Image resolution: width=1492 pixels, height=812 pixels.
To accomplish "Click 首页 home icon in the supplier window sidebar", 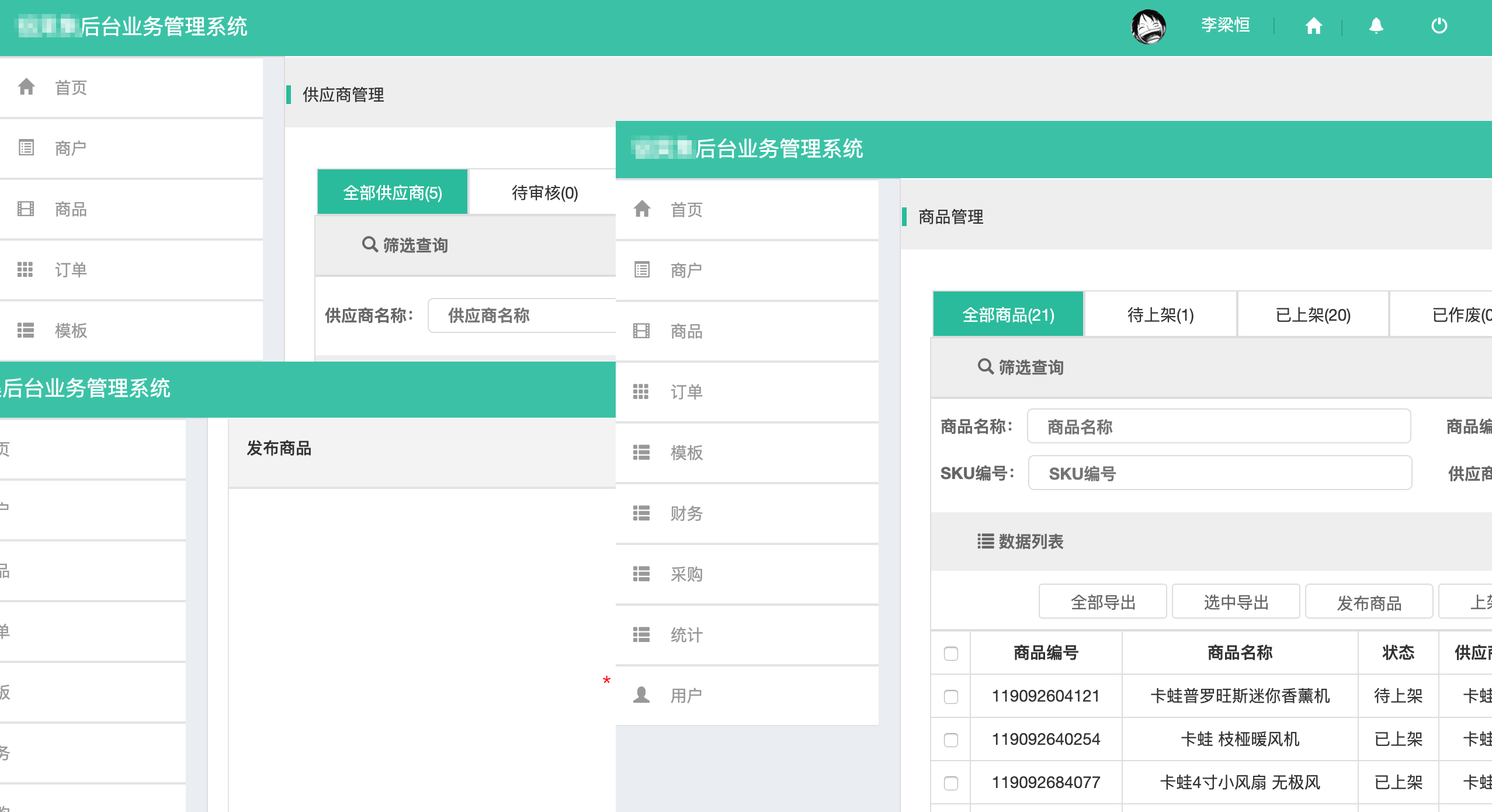I will (x=26, y=86).
